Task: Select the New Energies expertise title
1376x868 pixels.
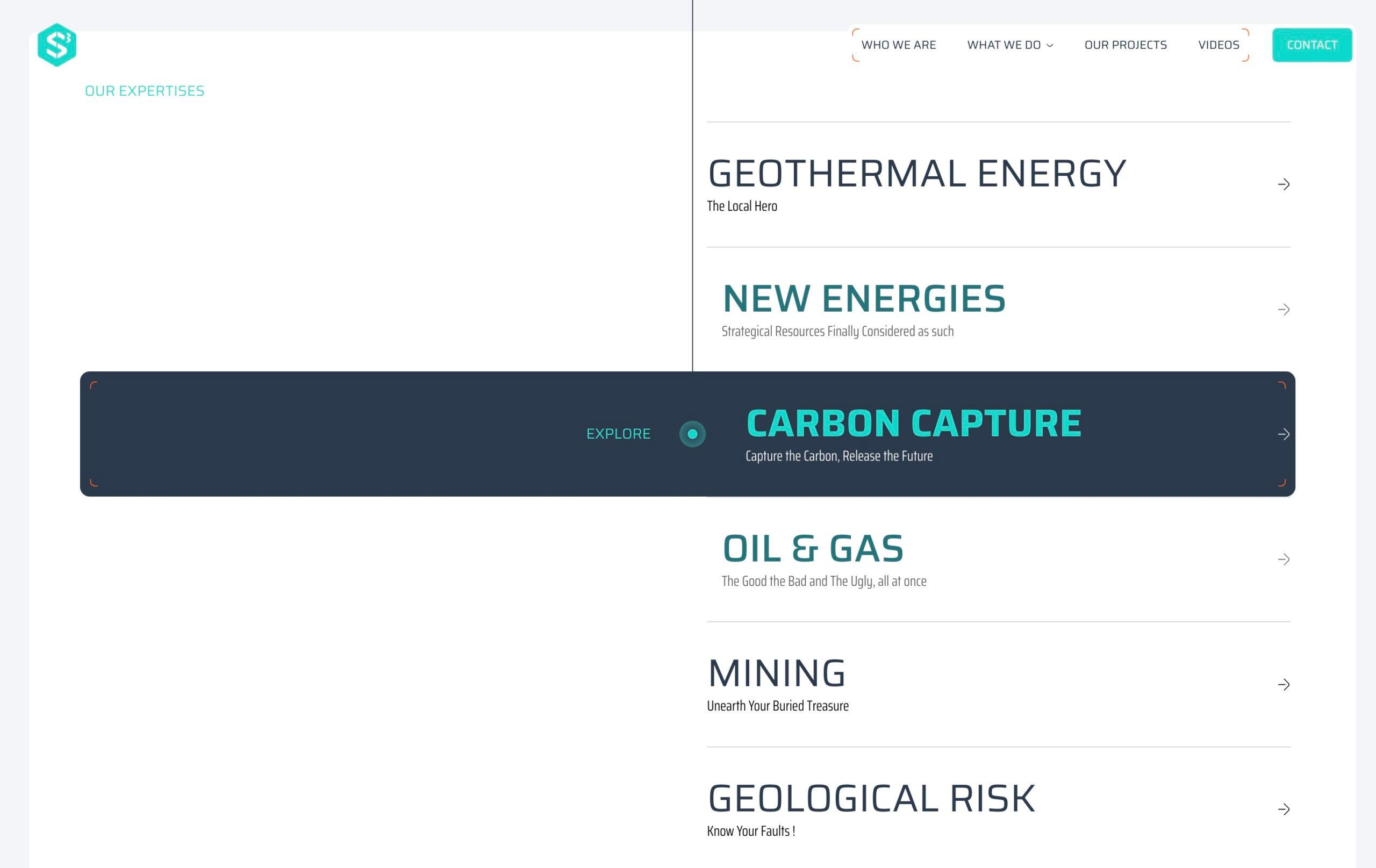Action: point(863,298)
